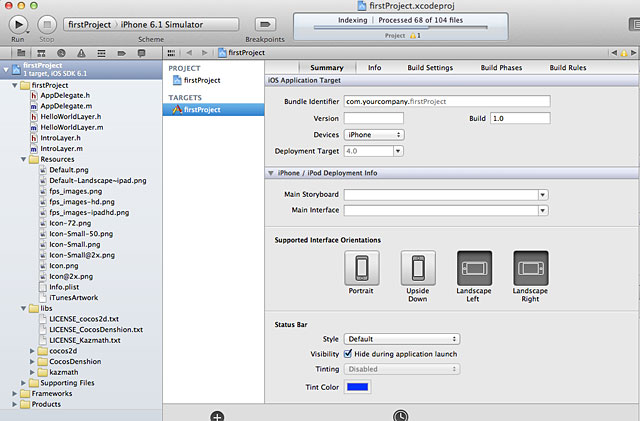Open the Main Interface dropdown arrow
Screen dimensions: 640x421
point(543,210)
